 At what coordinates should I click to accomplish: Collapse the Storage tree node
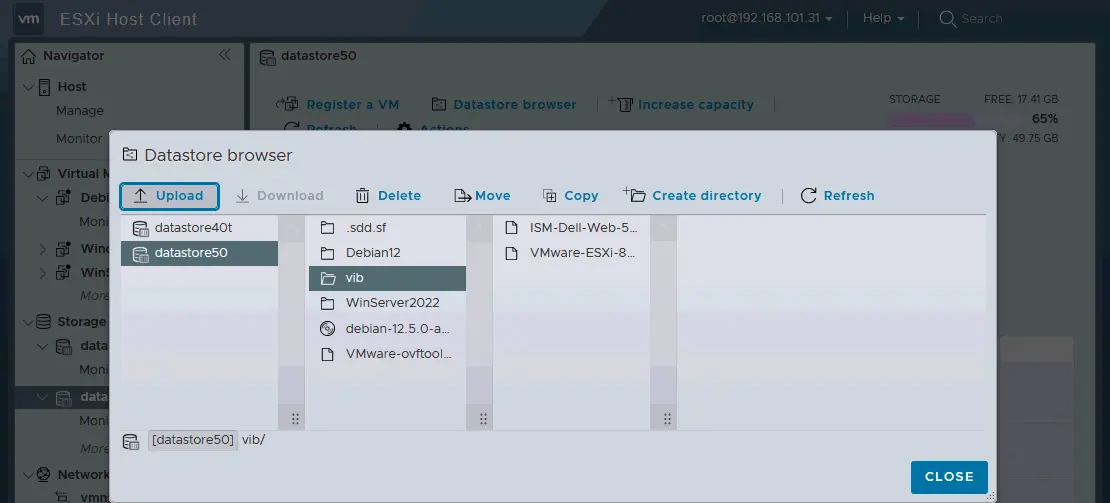(28, 323)
